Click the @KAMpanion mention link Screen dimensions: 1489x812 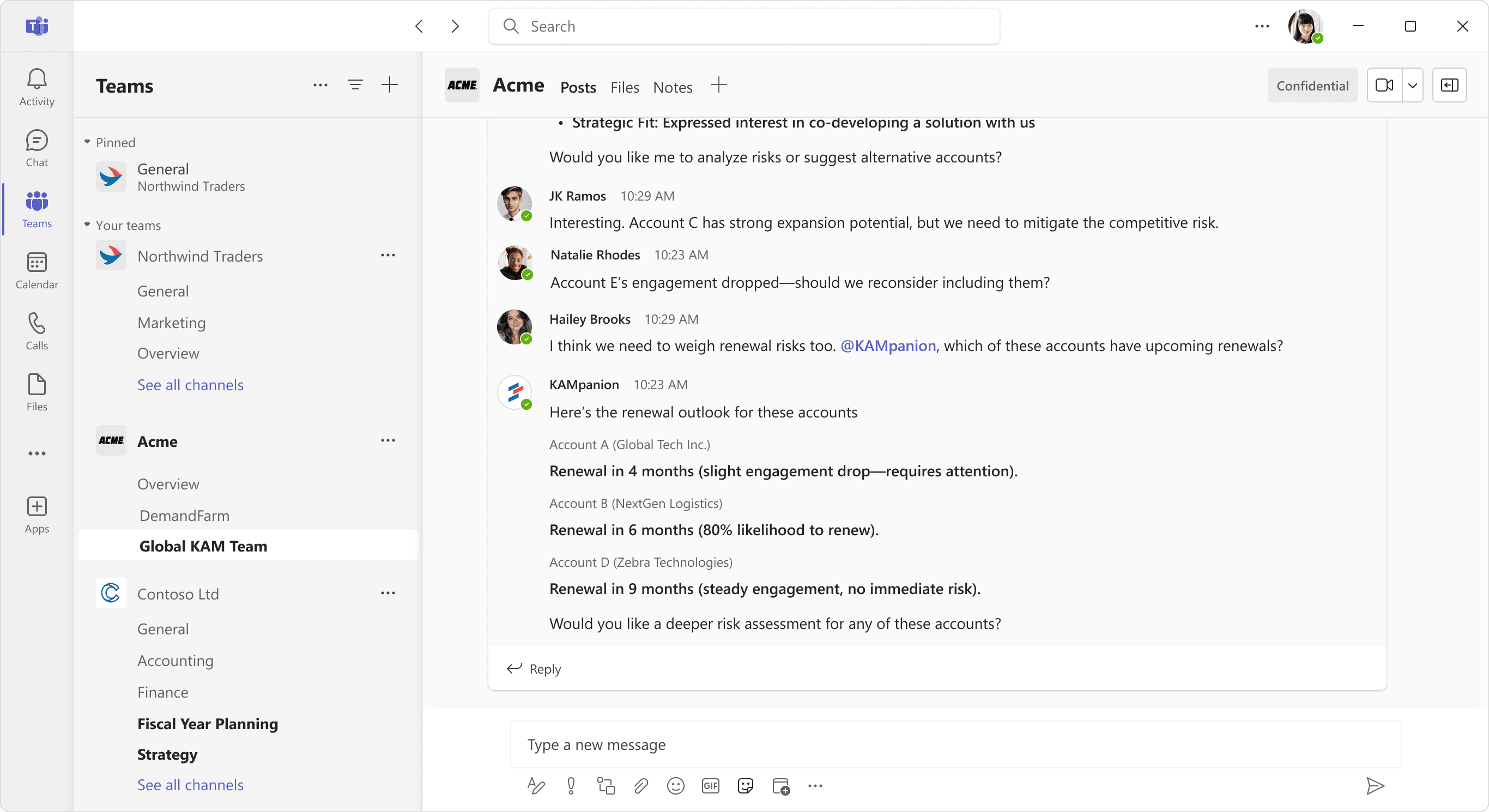888,346
